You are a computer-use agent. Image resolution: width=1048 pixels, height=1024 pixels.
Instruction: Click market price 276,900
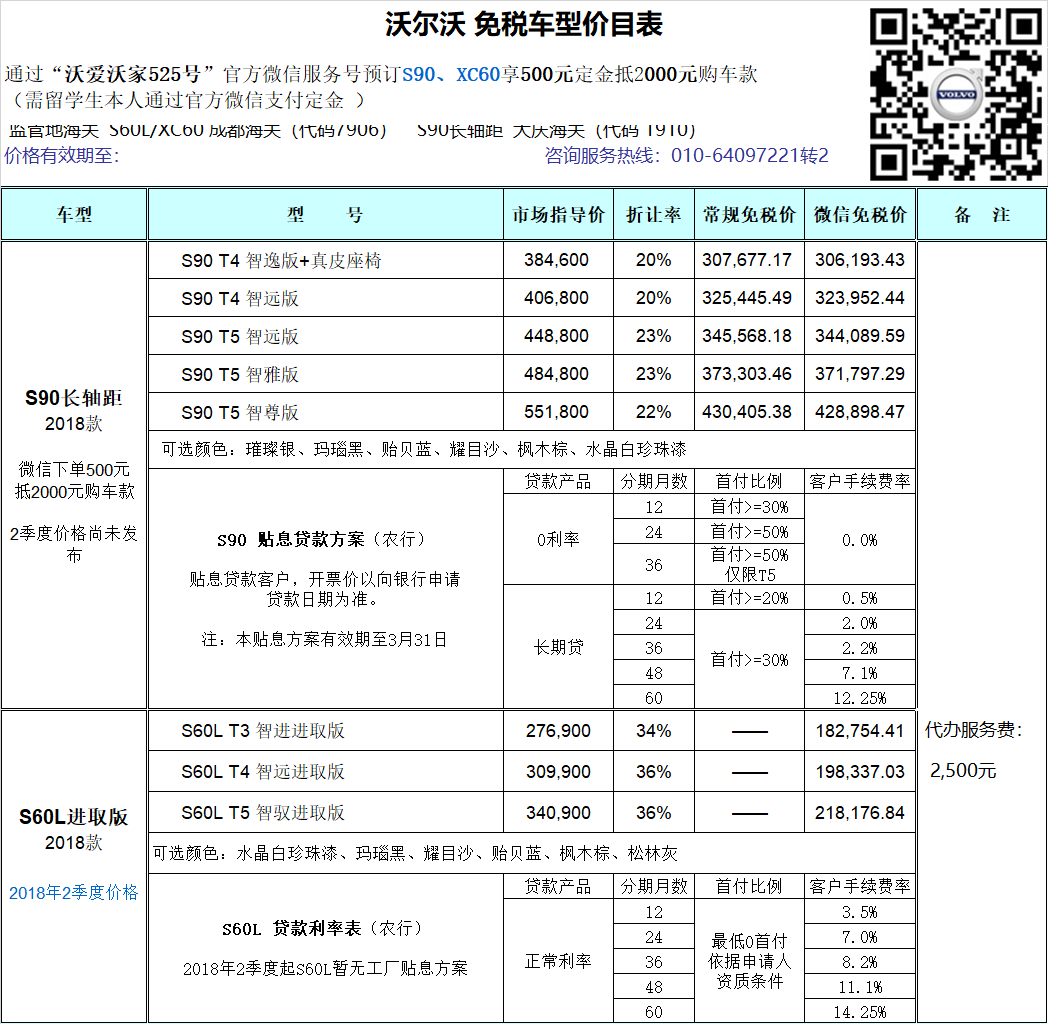[x=558, y=731]
